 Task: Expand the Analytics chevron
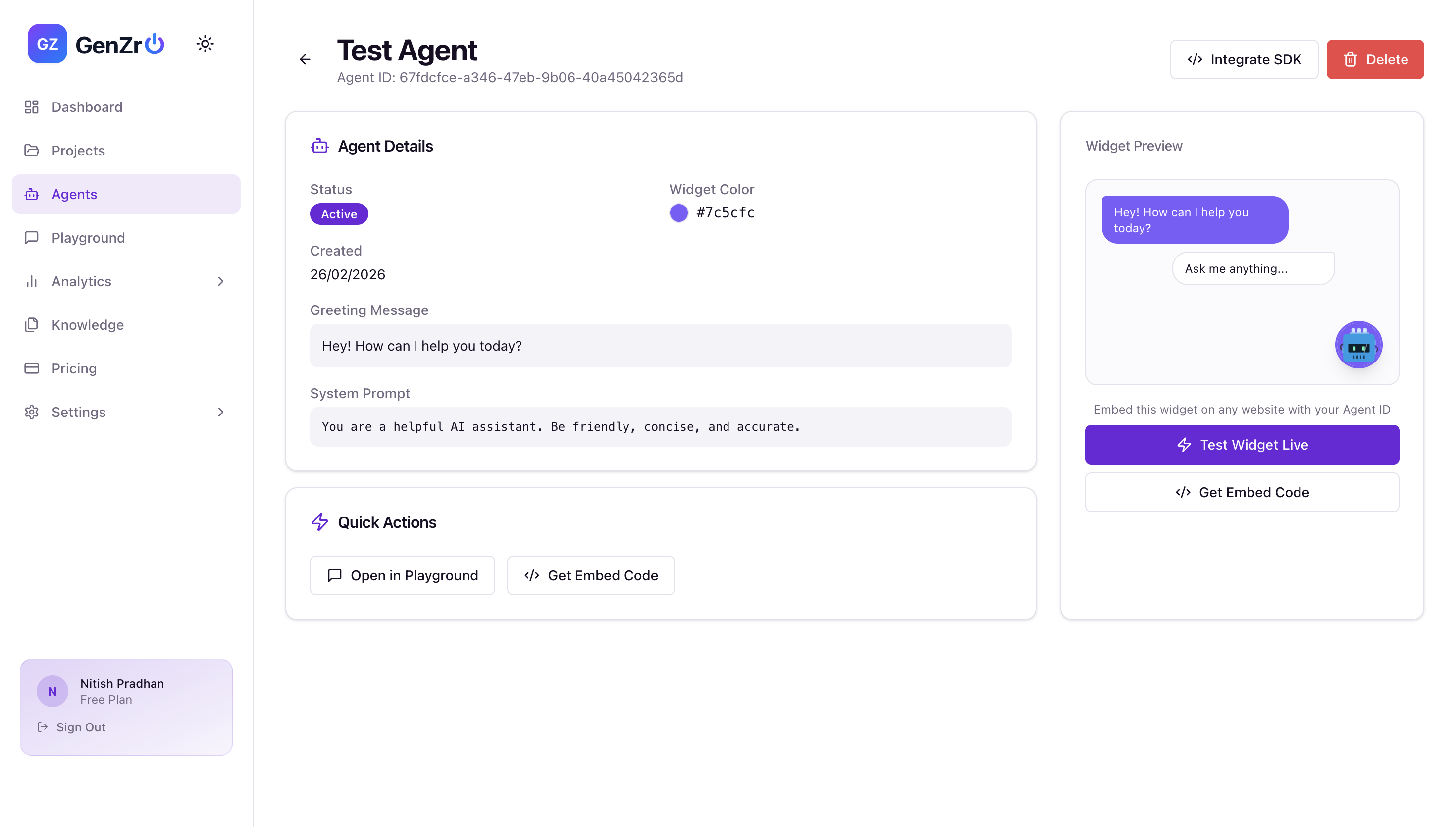point(221,281)
